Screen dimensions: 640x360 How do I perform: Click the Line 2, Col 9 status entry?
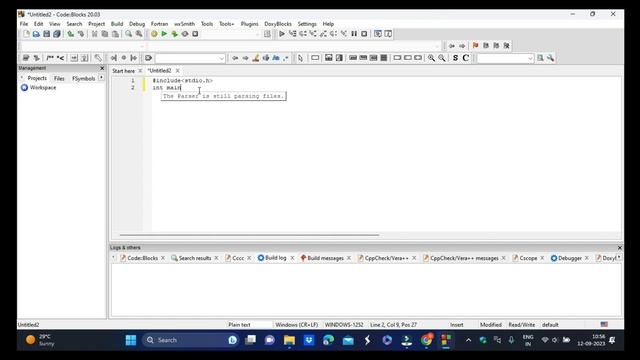(x=393, y=325)
